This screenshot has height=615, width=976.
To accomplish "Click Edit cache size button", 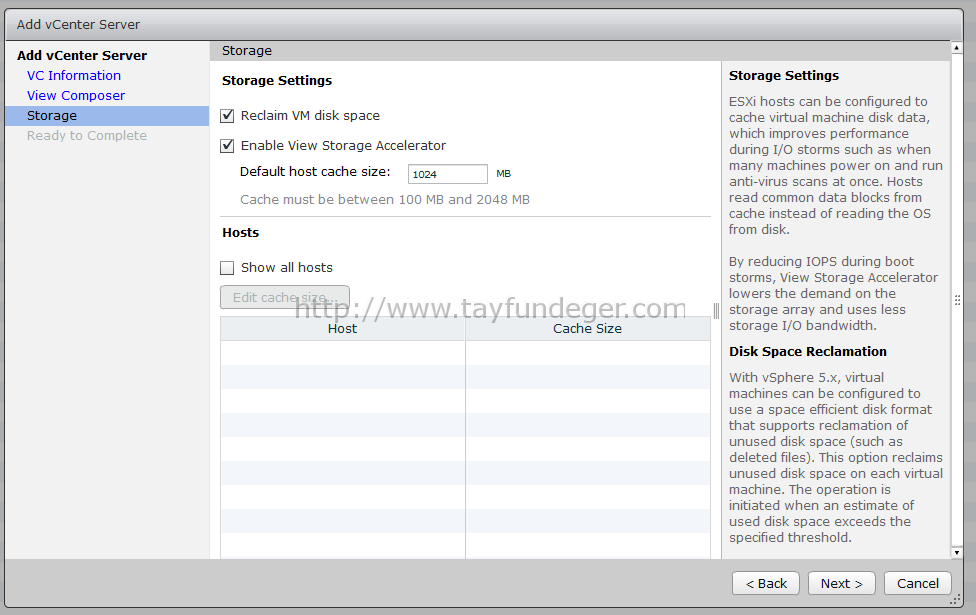I will (x=285, y=298).
